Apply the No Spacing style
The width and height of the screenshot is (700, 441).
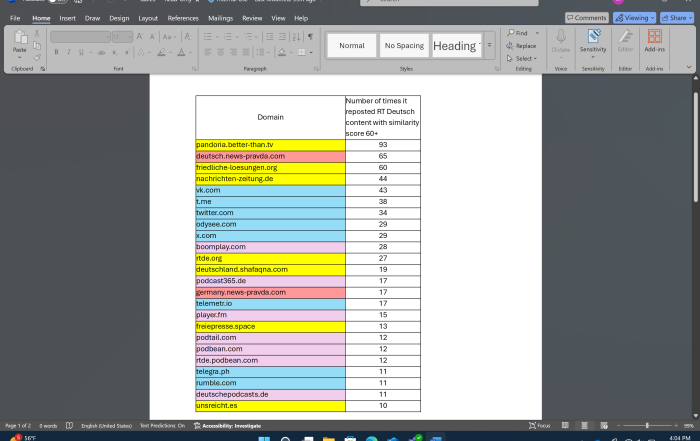click(x=404, y=46)
